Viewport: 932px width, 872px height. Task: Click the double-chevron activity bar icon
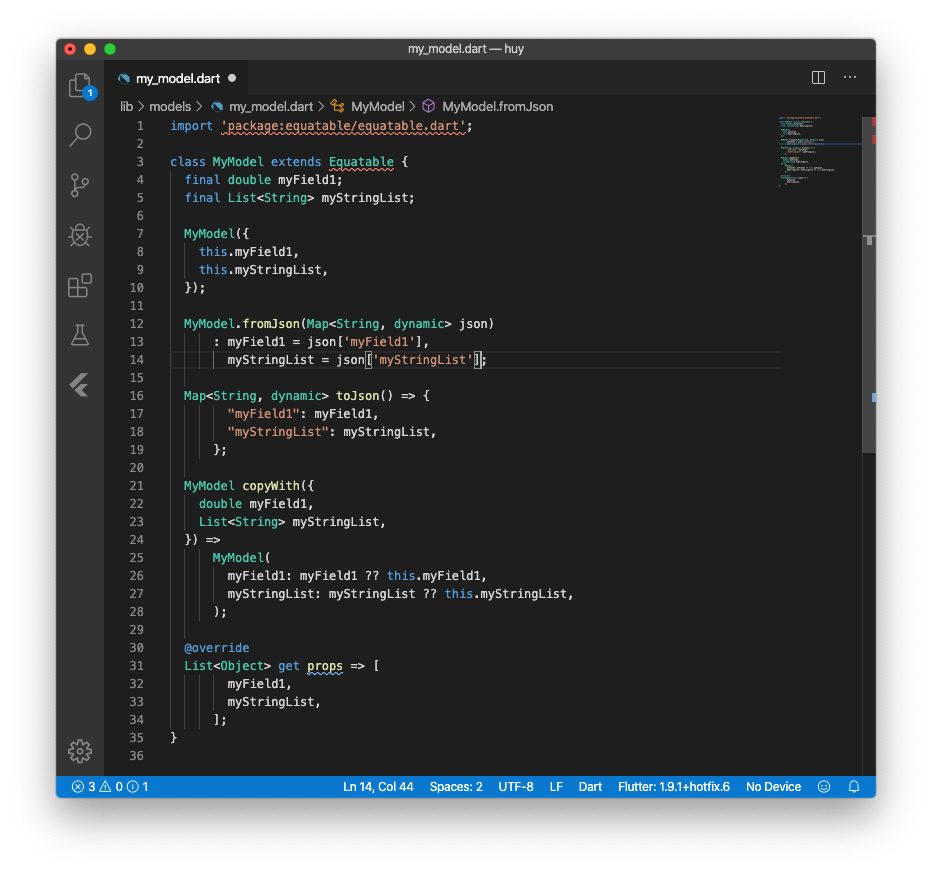[x=80, y=385]
